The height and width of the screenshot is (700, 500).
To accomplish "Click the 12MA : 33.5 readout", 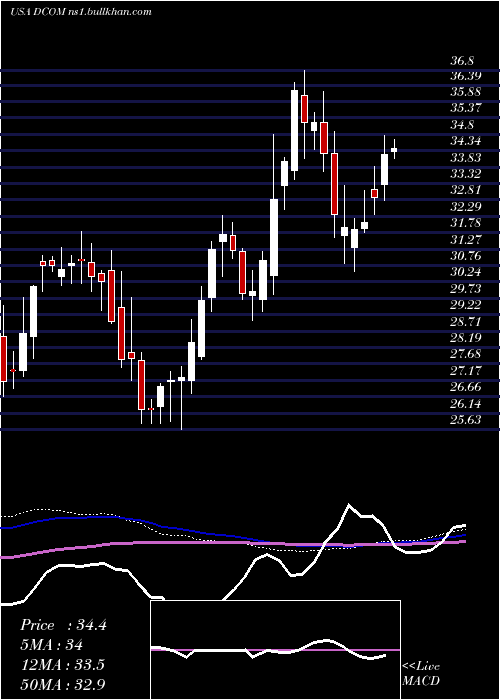I will pos(62,665).
